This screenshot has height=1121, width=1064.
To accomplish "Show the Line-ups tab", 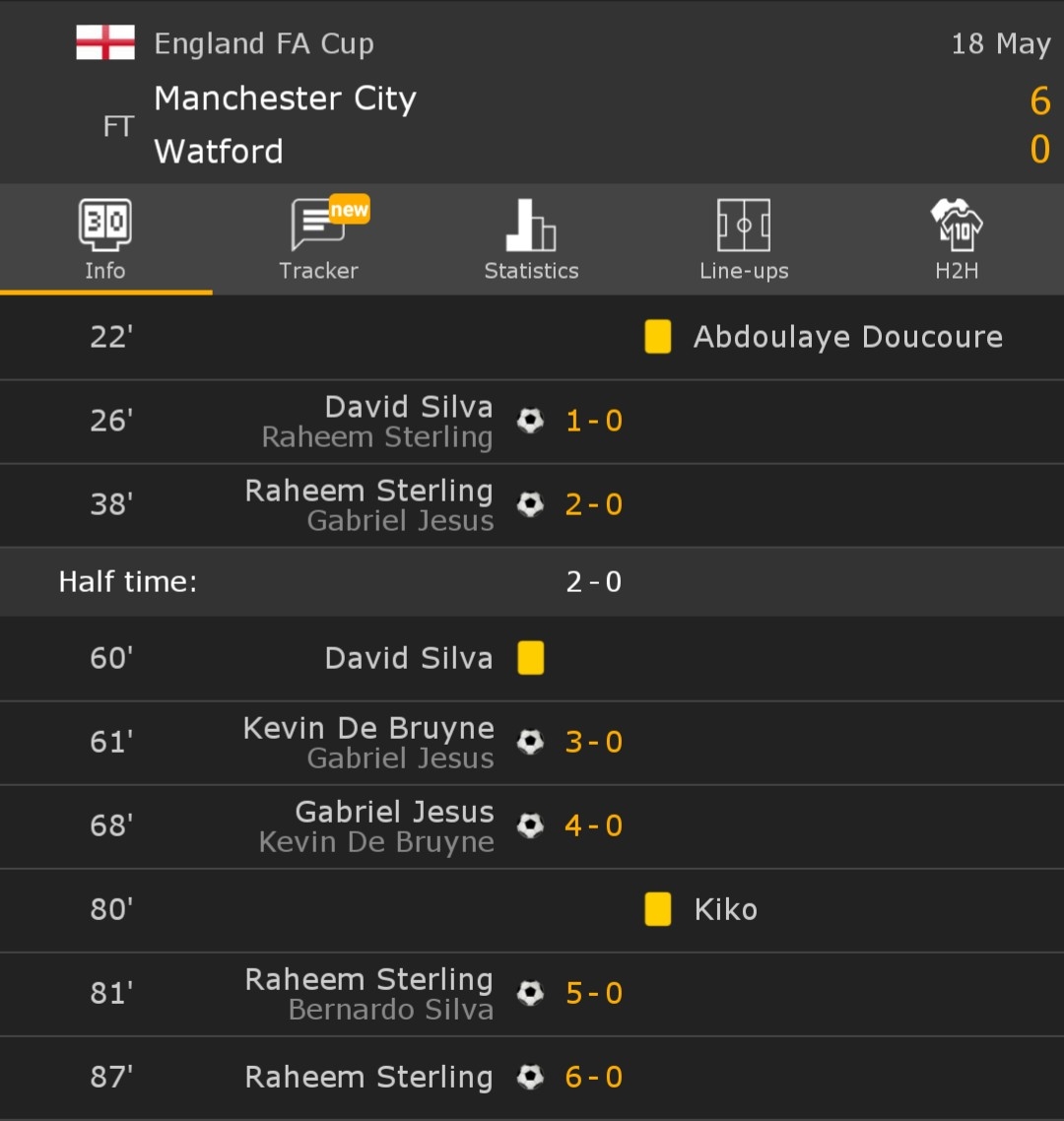I will 744,240.
